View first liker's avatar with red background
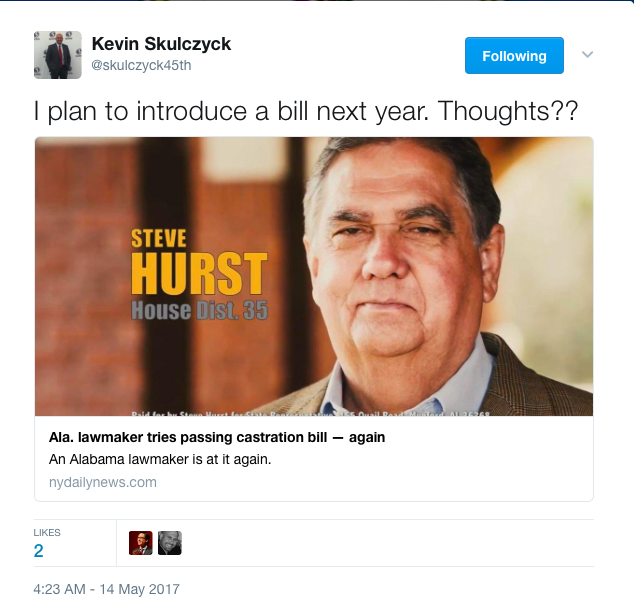The width and height of the screenshot is (634, 600). coord(141,543)
